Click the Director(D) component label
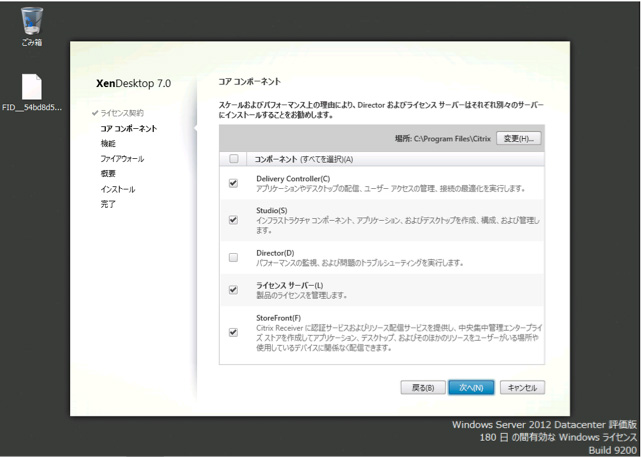Screen dimensions: 641x457 [275, 253]
